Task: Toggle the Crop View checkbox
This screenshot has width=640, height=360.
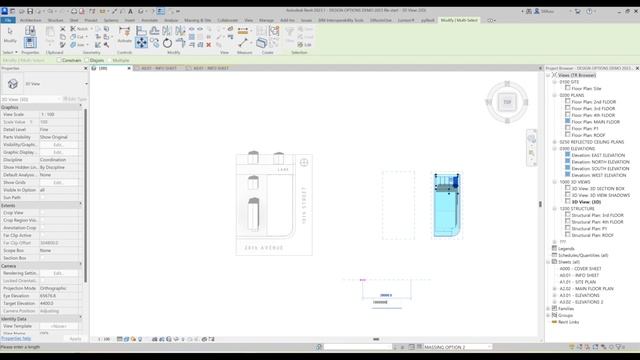Action: (42, 213)
